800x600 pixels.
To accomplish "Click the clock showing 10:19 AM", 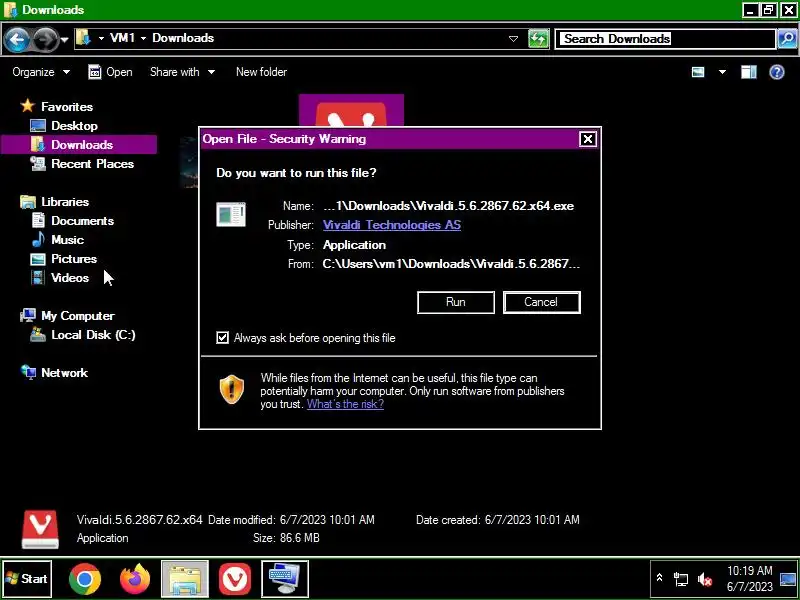I will (749, 579).
